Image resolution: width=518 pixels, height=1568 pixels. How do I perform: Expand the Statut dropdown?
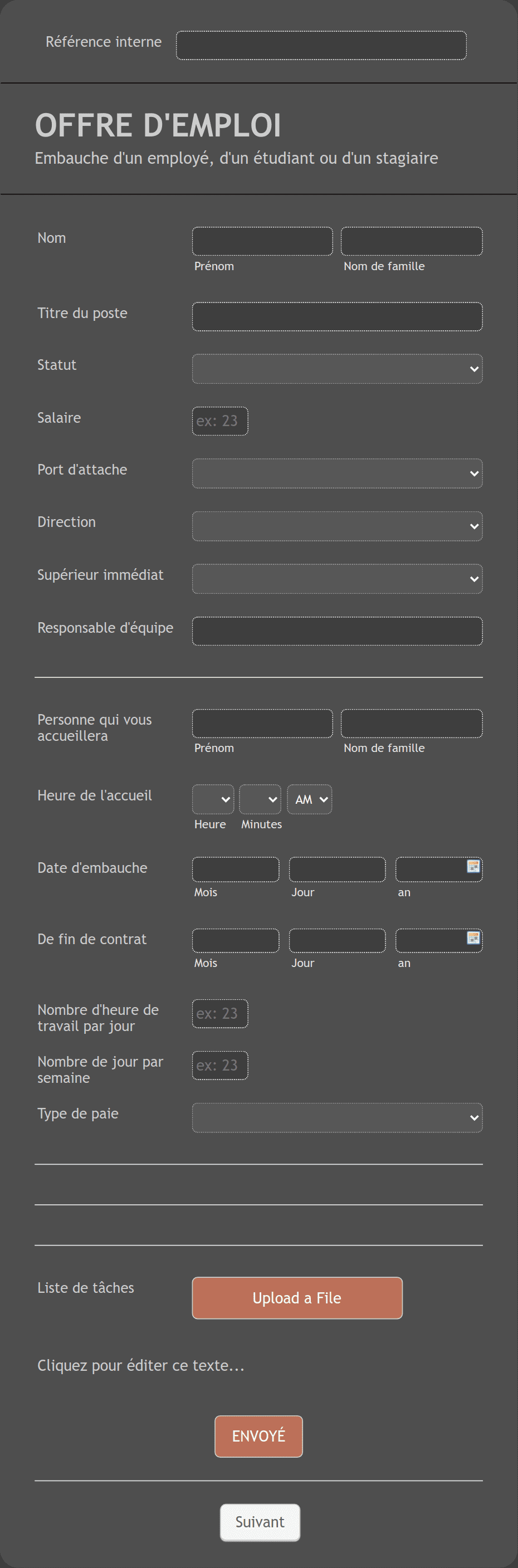[x=337, y=369]
